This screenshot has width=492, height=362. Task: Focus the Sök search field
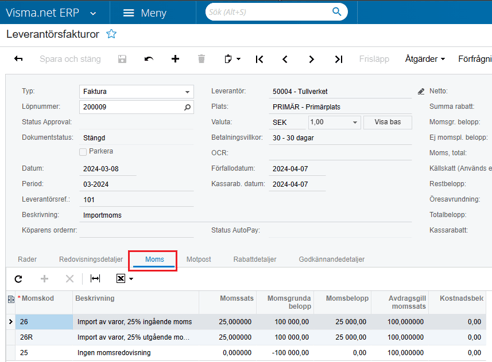click(268, 12)
